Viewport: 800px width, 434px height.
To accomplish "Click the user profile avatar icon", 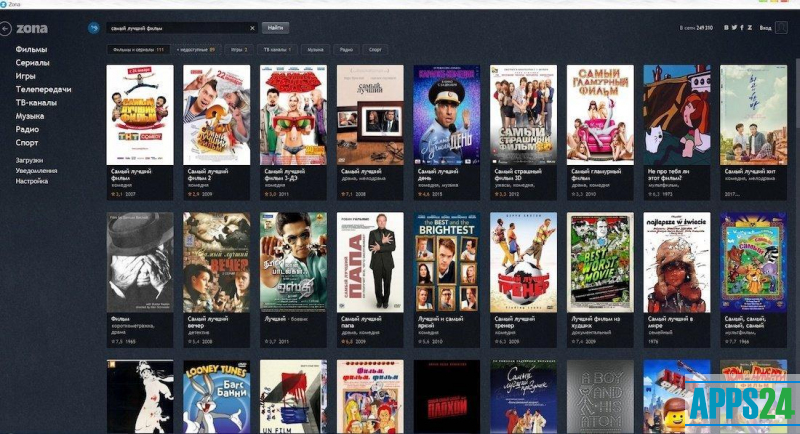I will click(781, 28).
